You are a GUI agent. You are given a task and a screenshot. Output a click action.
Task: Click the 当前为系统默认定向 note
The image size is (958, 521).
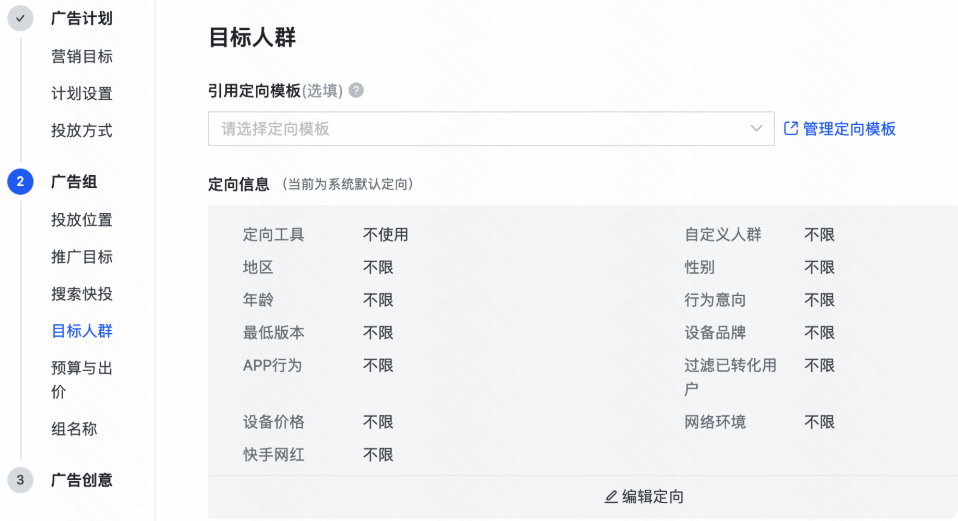click(x=348, y=184)
